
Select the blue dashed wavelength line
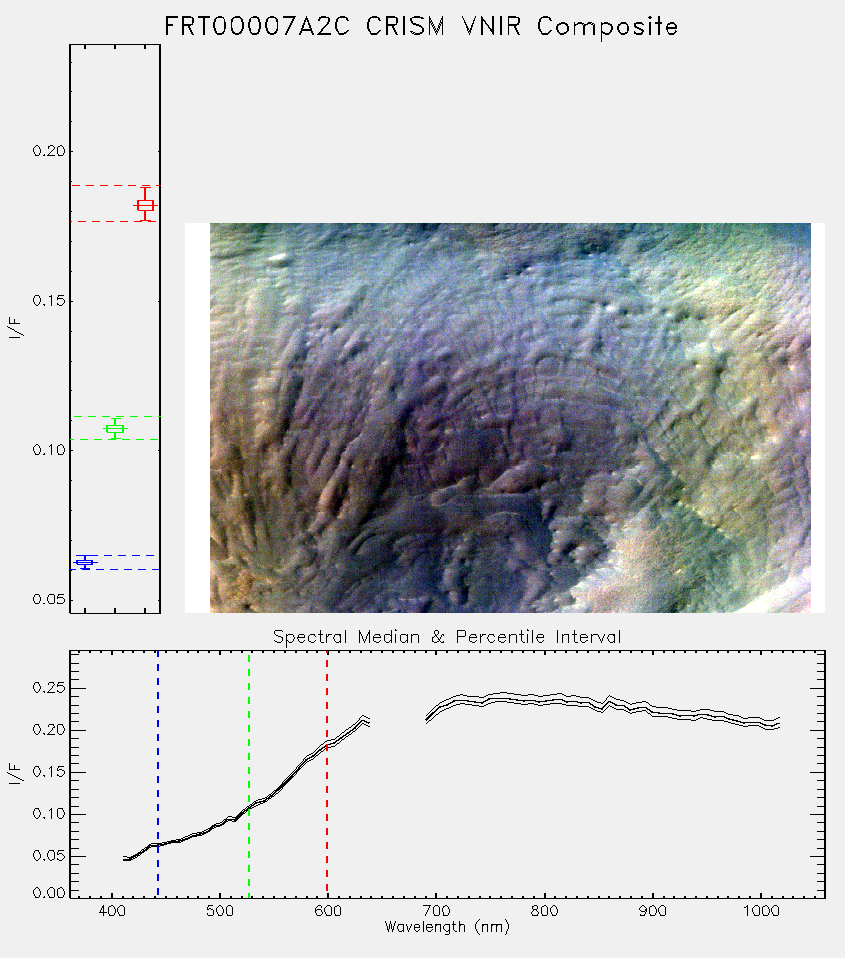click(158, 773)
